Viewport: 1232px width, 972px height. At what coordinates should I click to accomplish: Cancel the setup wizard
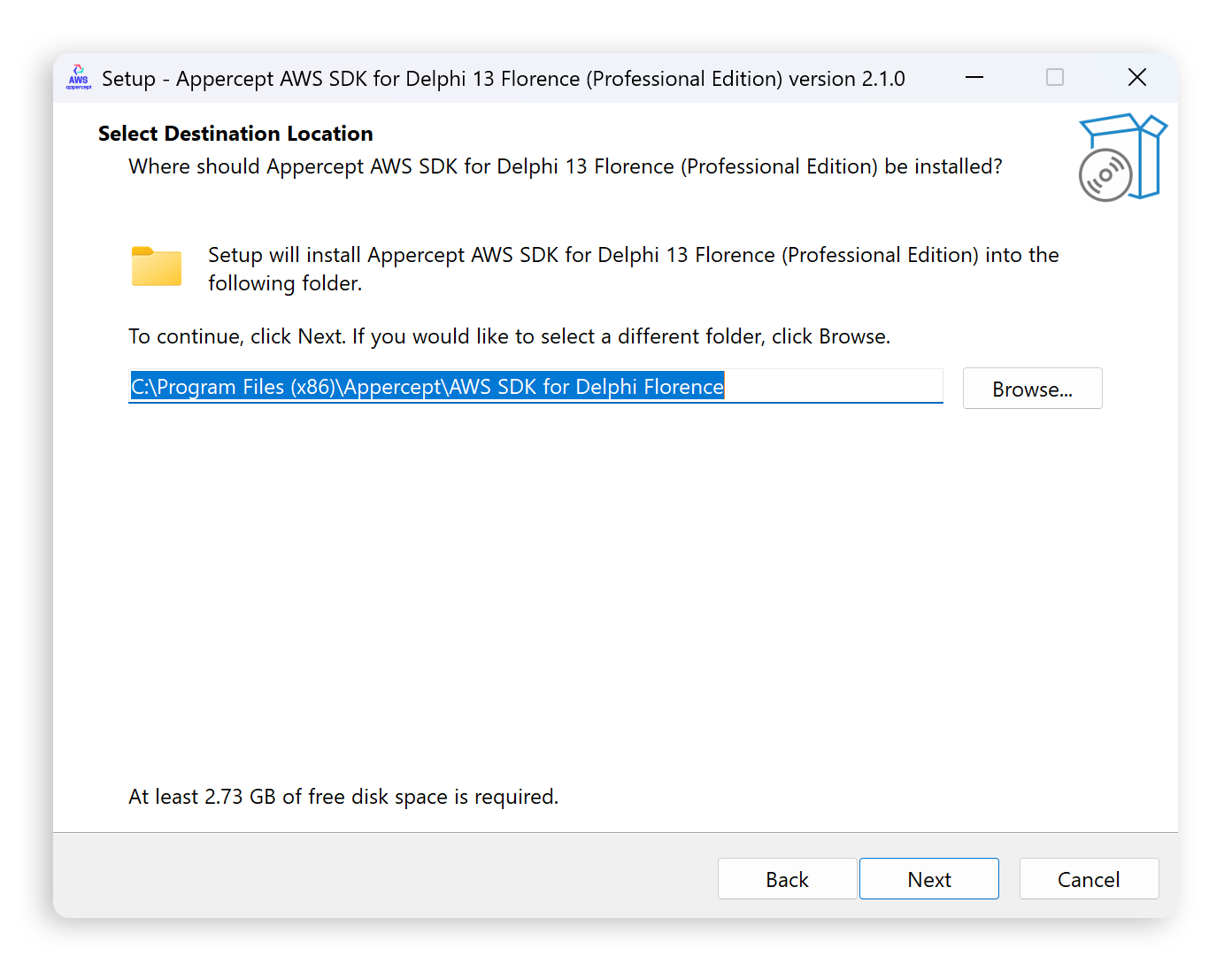pyautogui.click(x=1089, y=879)
